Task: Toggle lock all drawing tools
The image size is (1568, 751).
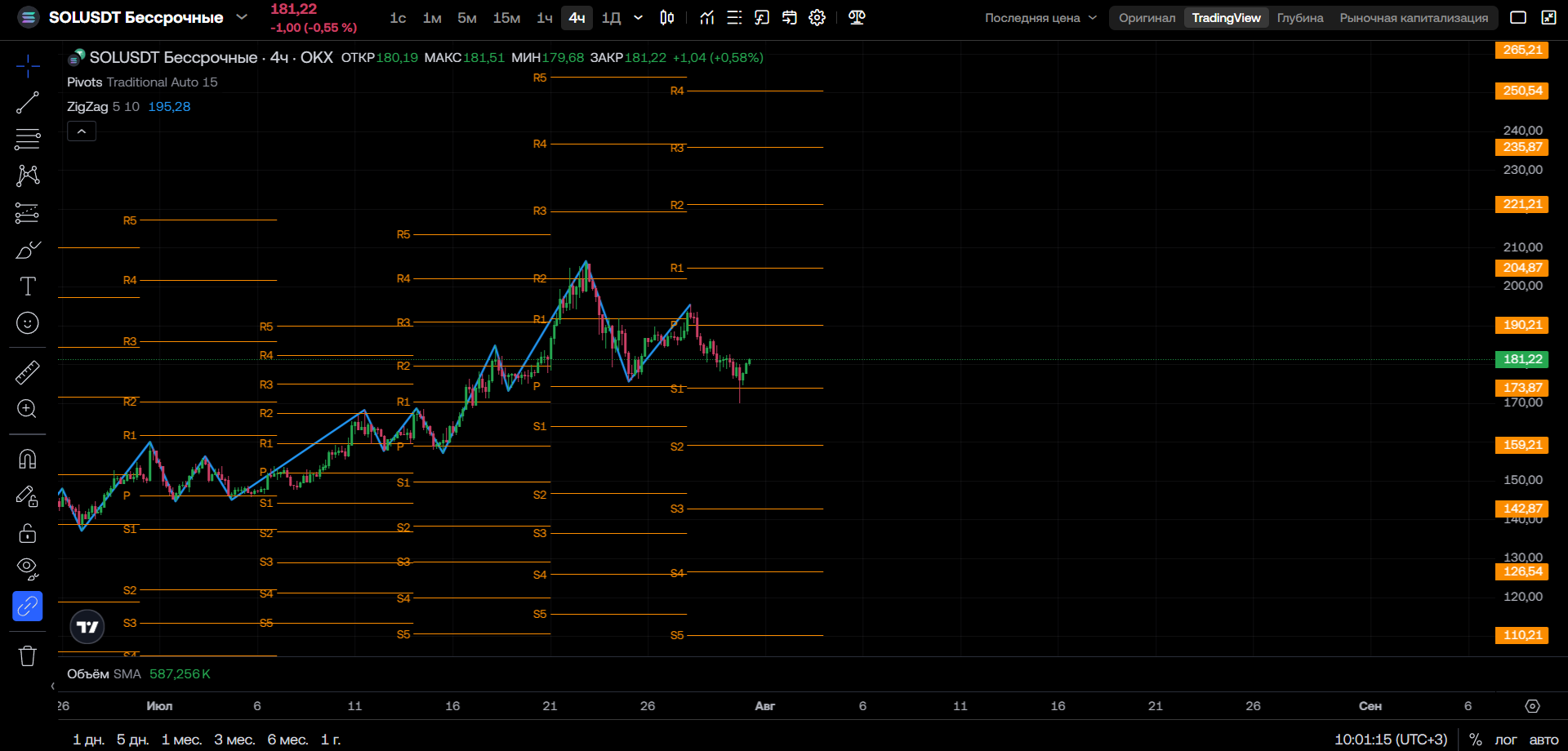Action: [27, 533]
